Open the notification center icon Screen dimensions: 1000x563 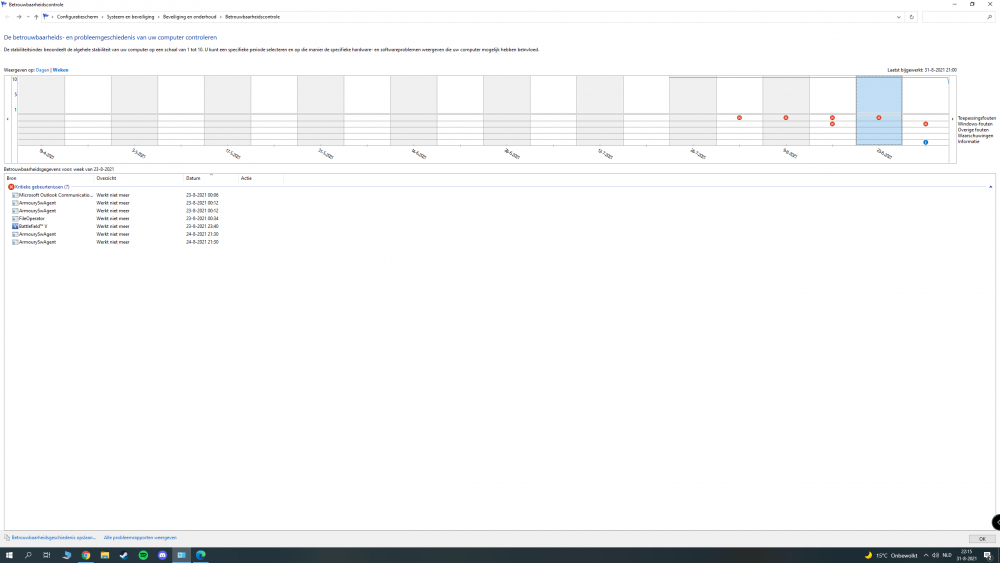point(987,555)
